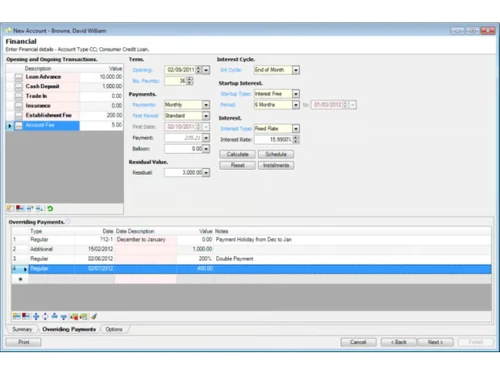Image resolution: width=500 pixels, height=375 pixels.
Task: Click the Cancel button
Action: [x=358, y=342]
